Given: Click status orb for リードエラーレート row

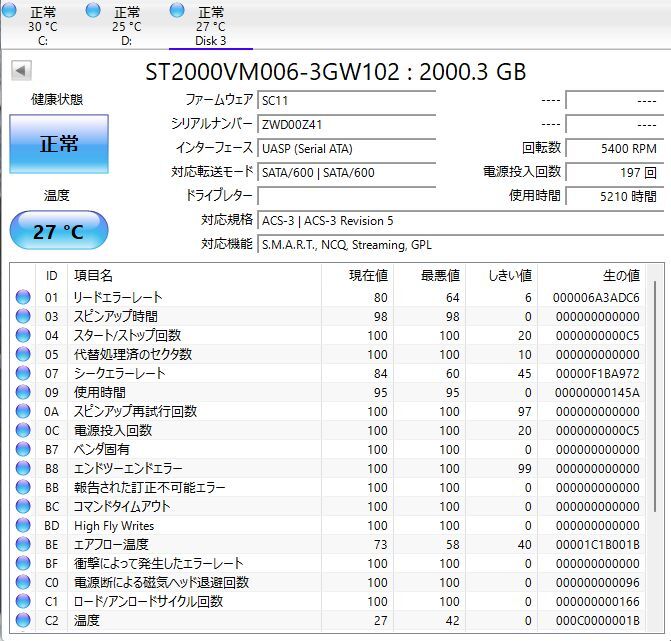Looking at the screenshot, I should (23, 297).
